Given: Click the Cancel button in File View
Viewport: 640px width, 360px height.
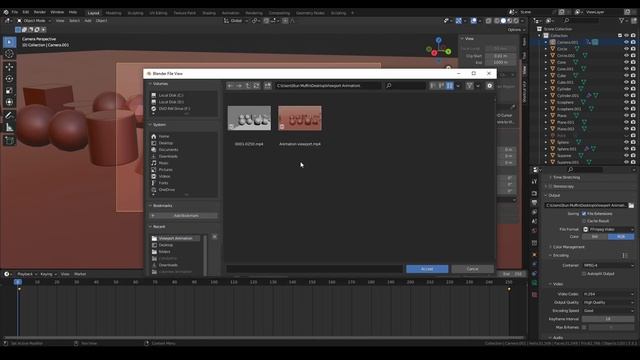Looking at the screenshot, I should 472,269.
